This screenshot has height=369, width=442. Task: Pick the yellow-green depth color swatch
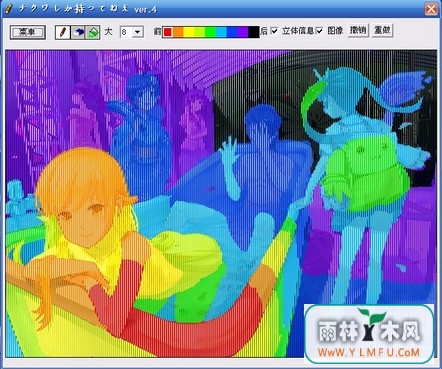pyautogui.click(x=200, y=32)
